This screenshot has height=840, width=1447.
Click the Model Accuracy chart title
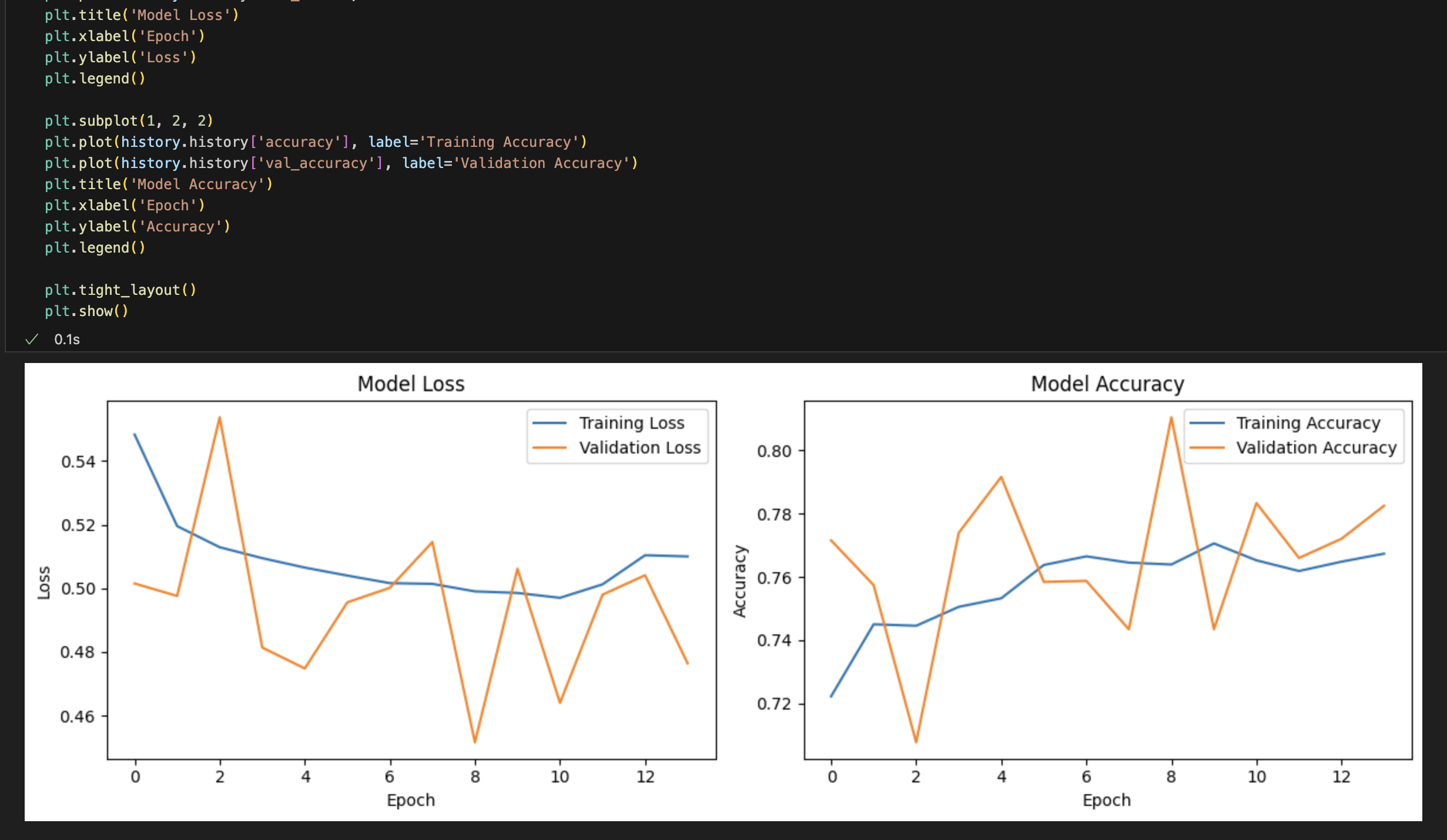coord(1107,384)
